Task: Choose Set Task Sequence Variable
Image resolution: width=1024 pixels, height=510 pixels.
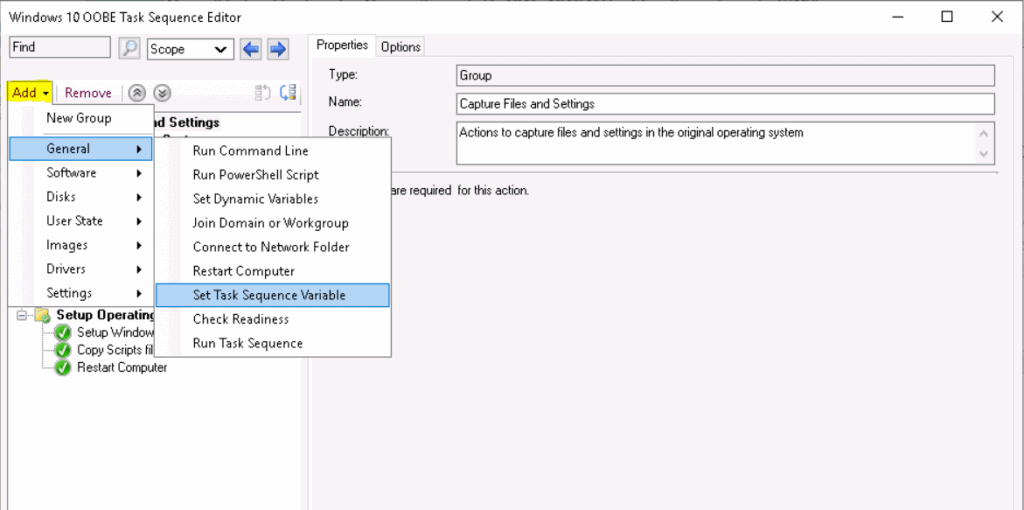Action: coord(272,295)
